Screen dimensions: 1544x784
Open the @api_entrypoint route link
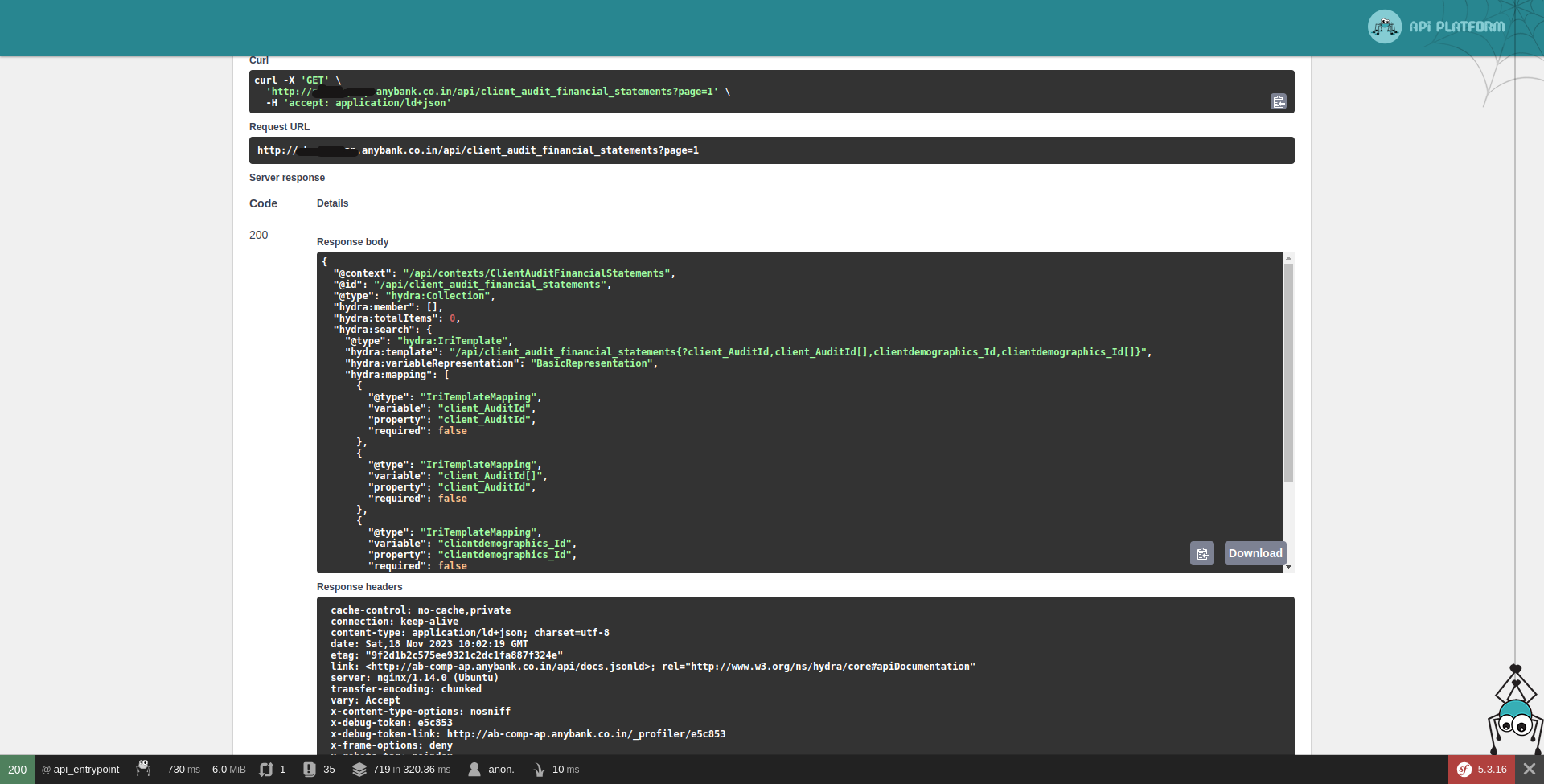[80, 770]
